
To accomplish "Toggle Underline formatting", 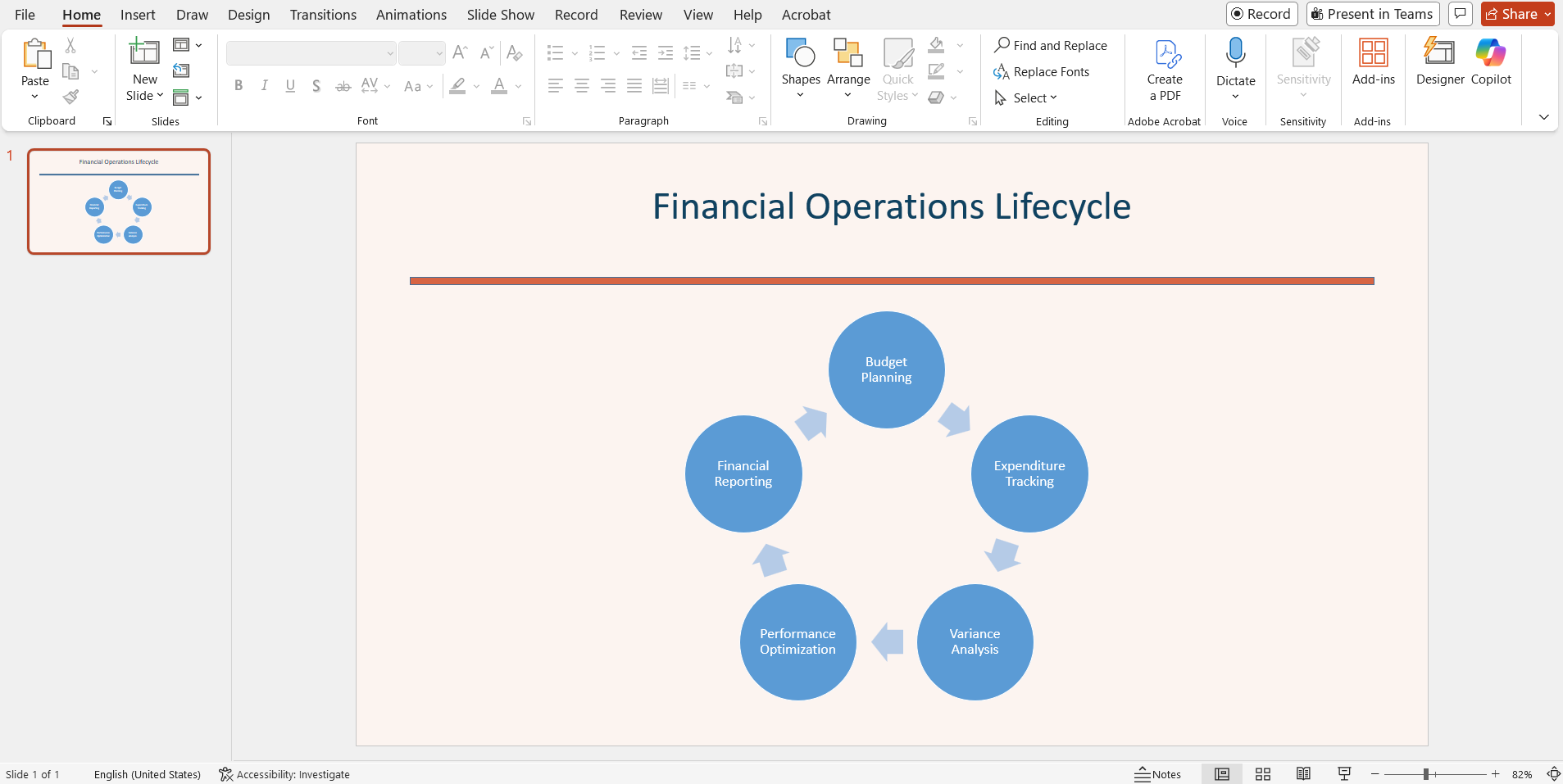I will [290, 85].
